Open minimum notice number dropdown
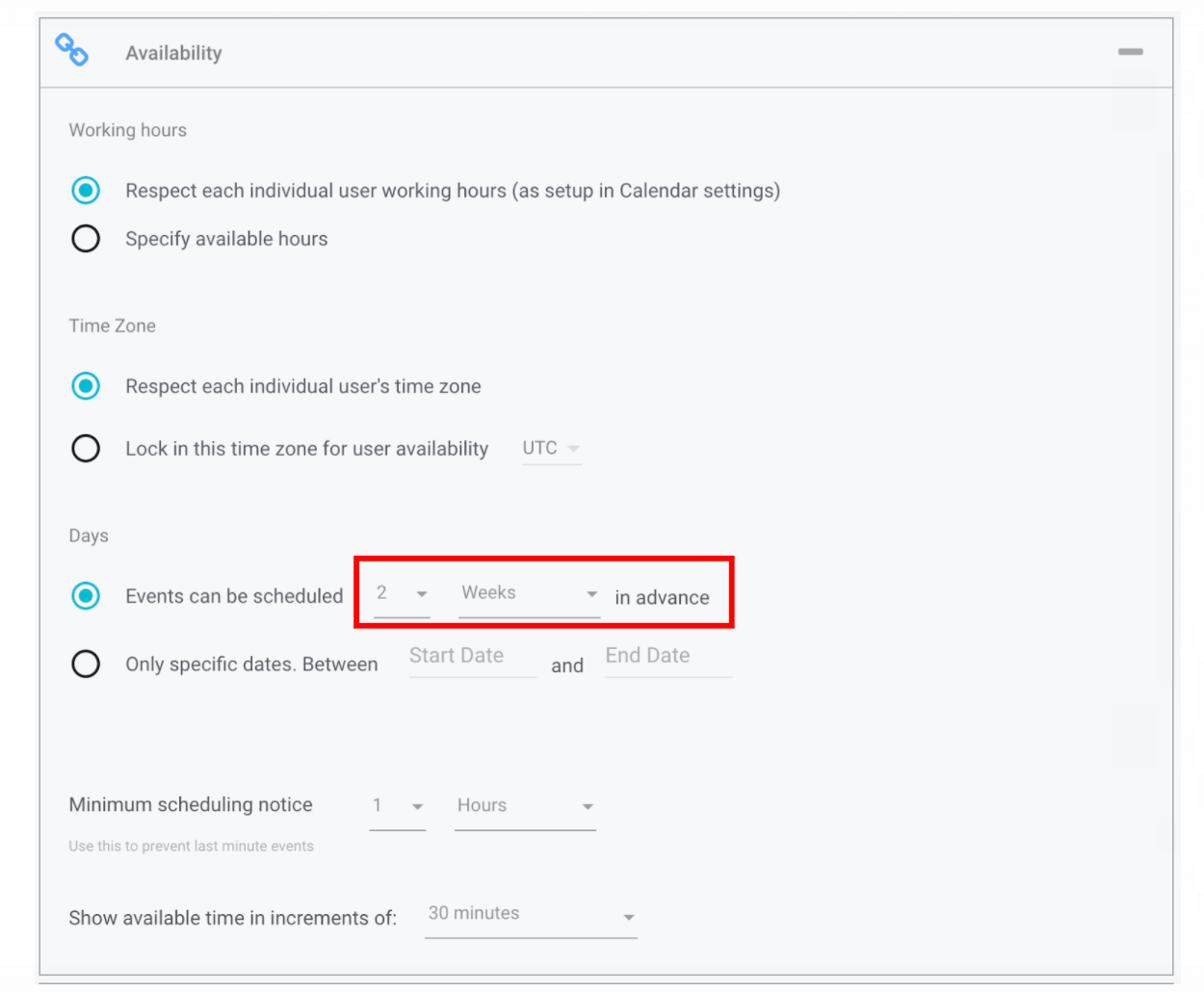This screenshot has width=1204, height=992. coord(398,806)
